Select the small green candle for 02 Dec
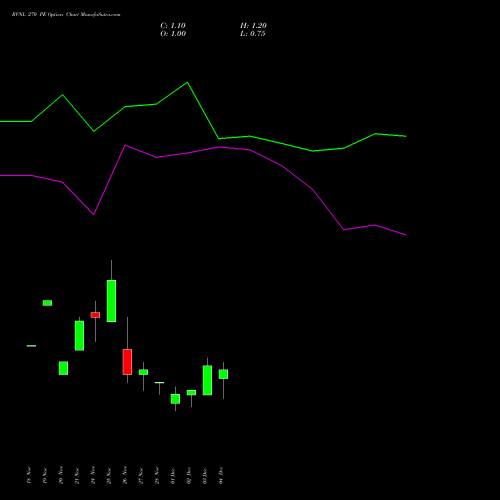 click(x=191, y=393)
